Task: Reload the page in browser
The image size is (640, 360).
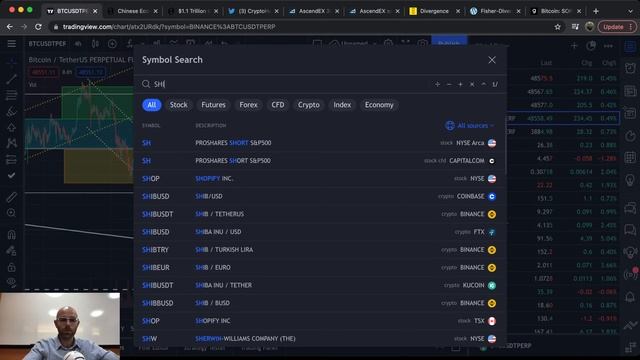Action: (38, 27)
